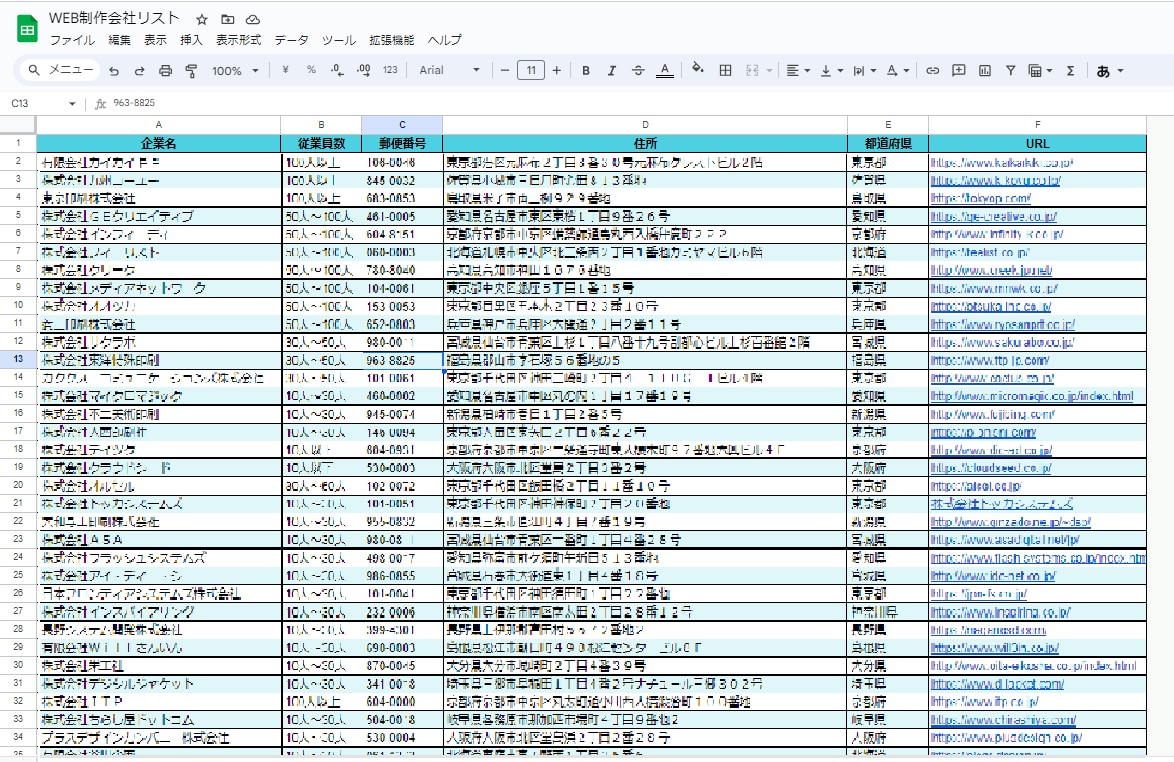Open the 編集 menu
The image size is (1174, 762).
(119, 40)
